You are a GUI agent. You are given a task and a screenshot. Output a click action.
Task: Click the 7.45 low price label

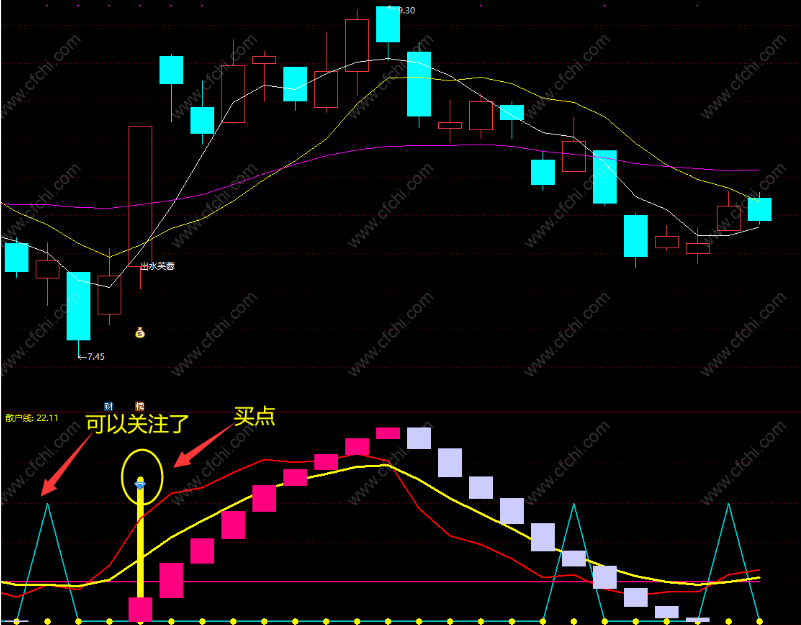(96, 357)
